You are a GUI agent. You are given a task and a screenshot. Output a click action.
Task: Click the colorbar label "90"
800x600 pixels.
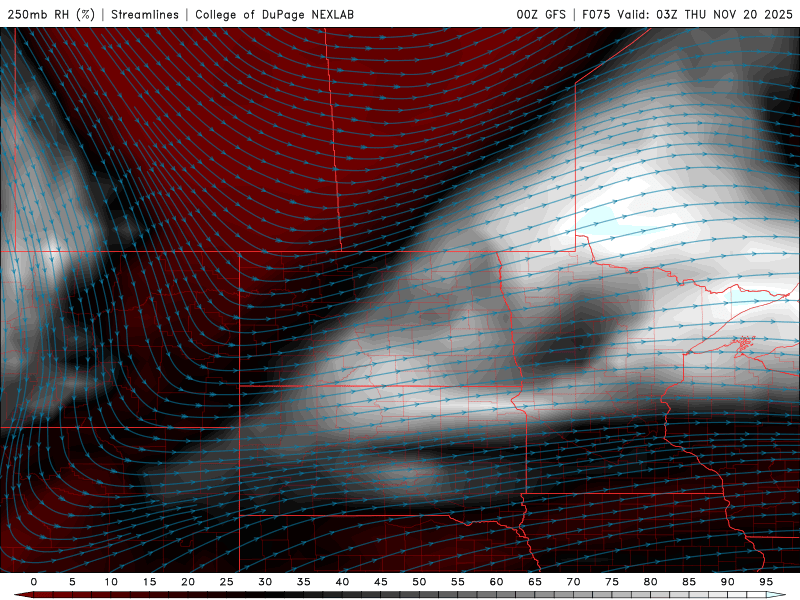coord(727,582)
